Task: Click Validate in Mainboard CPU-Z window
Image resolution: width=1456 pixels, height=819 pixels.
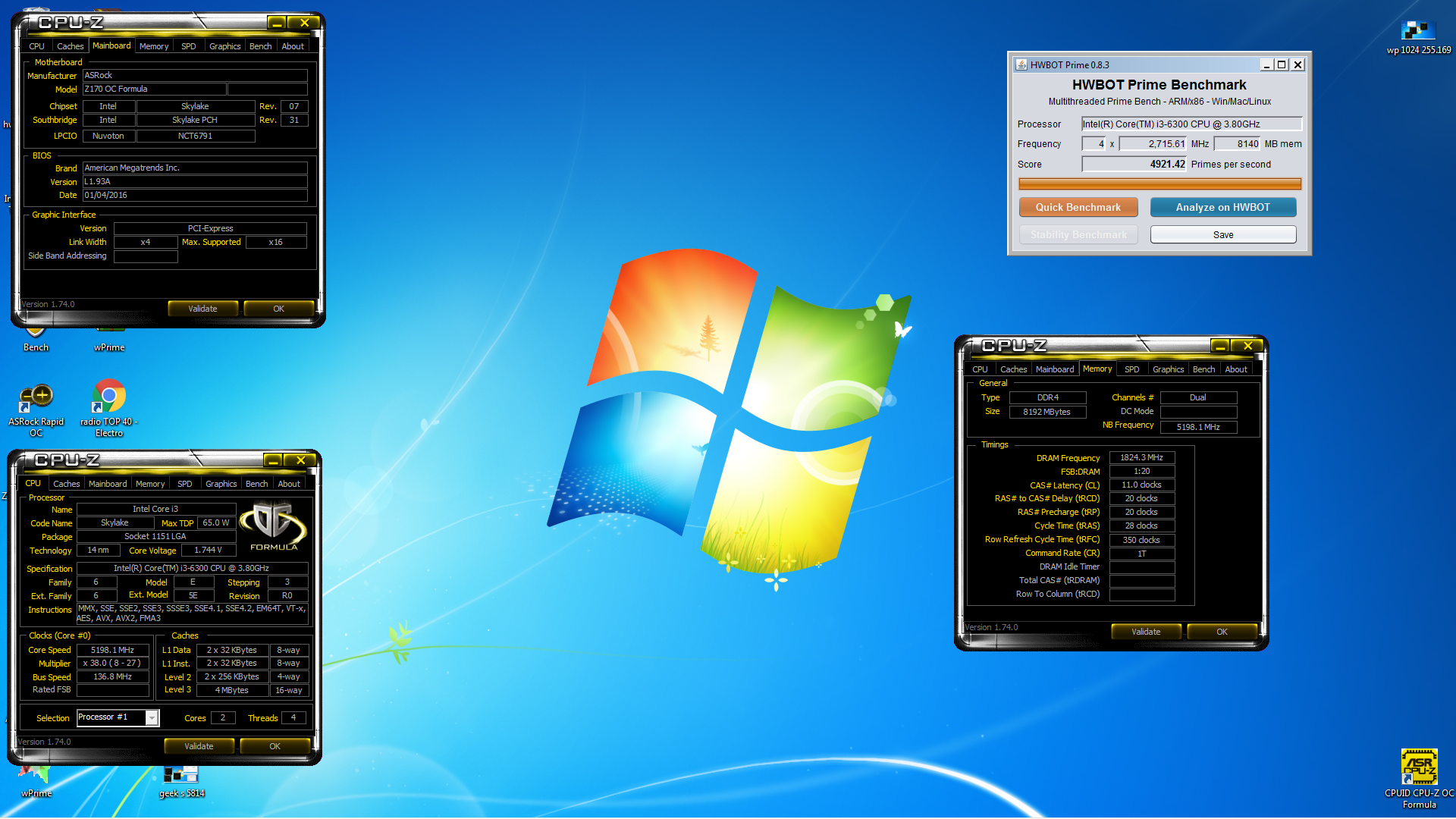Action: point(202,309)
